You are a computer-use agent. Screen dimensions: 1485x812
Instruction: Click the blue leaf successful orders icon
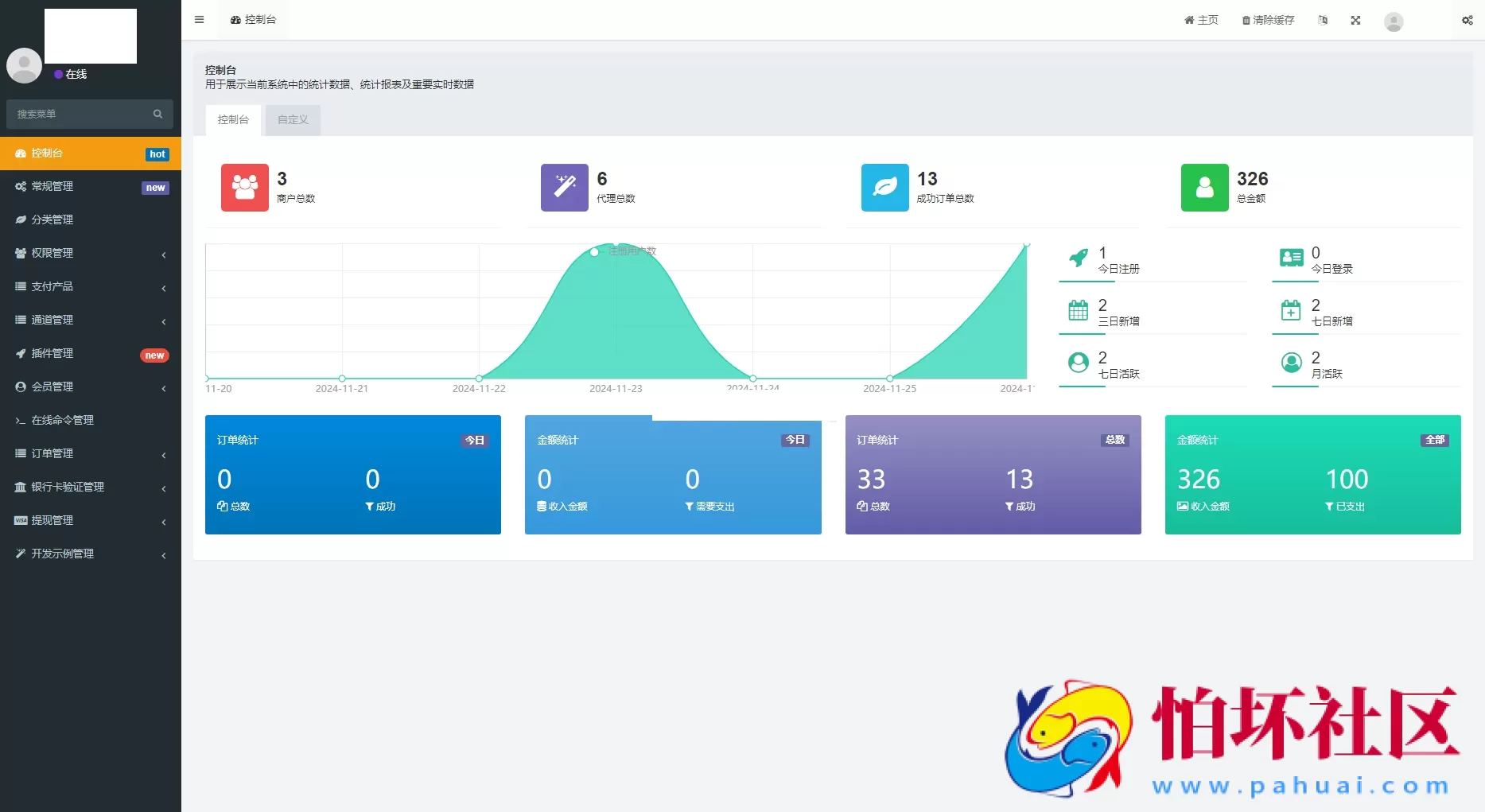[x=884, y=188]
